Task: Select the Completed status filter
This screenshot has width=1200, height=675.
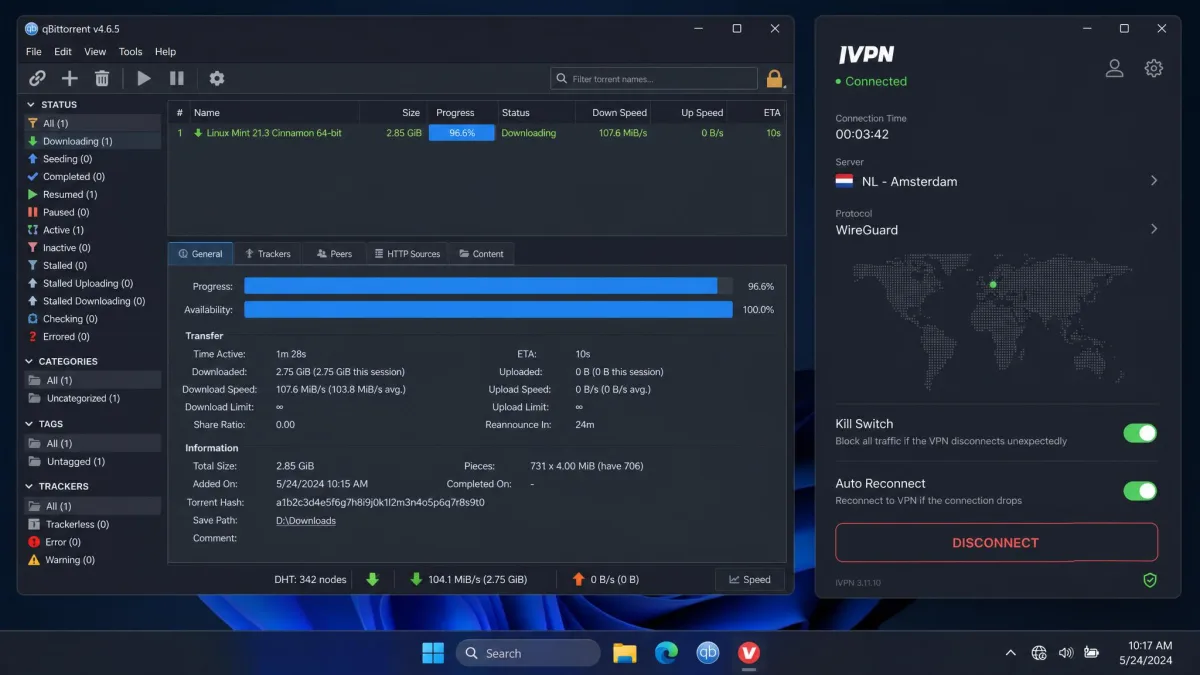Action: click(x=93, y=177)
